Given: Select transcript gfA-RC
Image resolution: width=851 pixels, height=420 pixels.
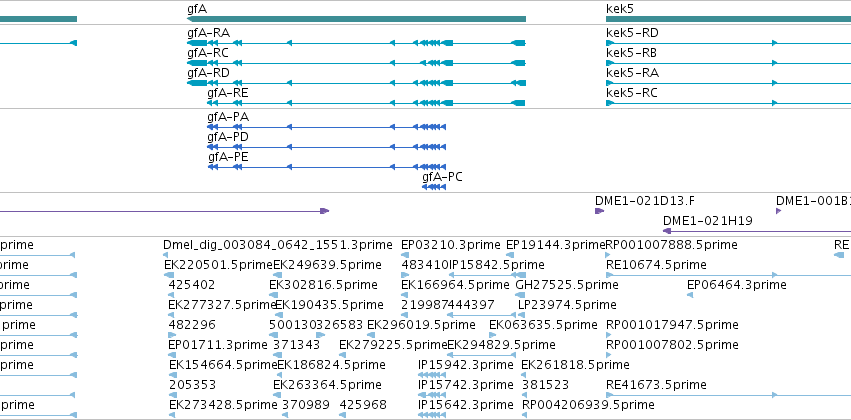Looking at the screenshot, I should click(x=208, y=53).
